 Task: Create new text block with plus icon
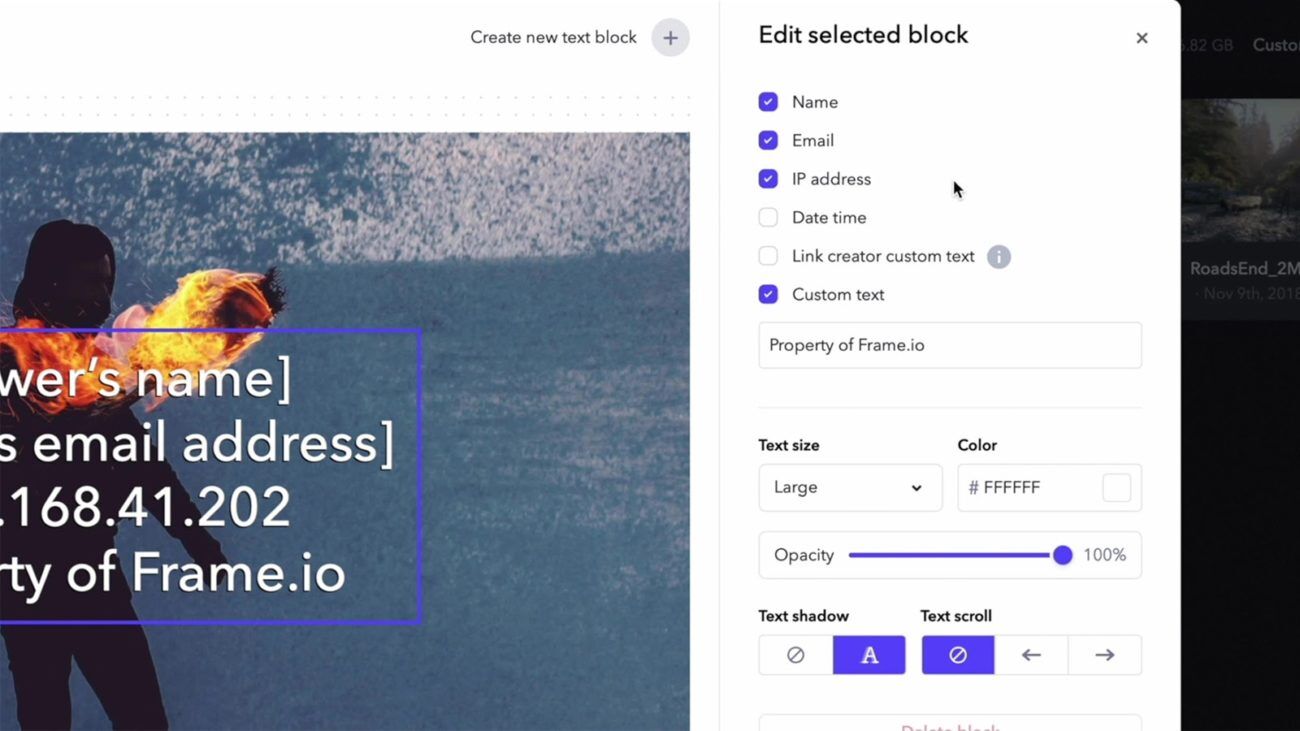668,37
